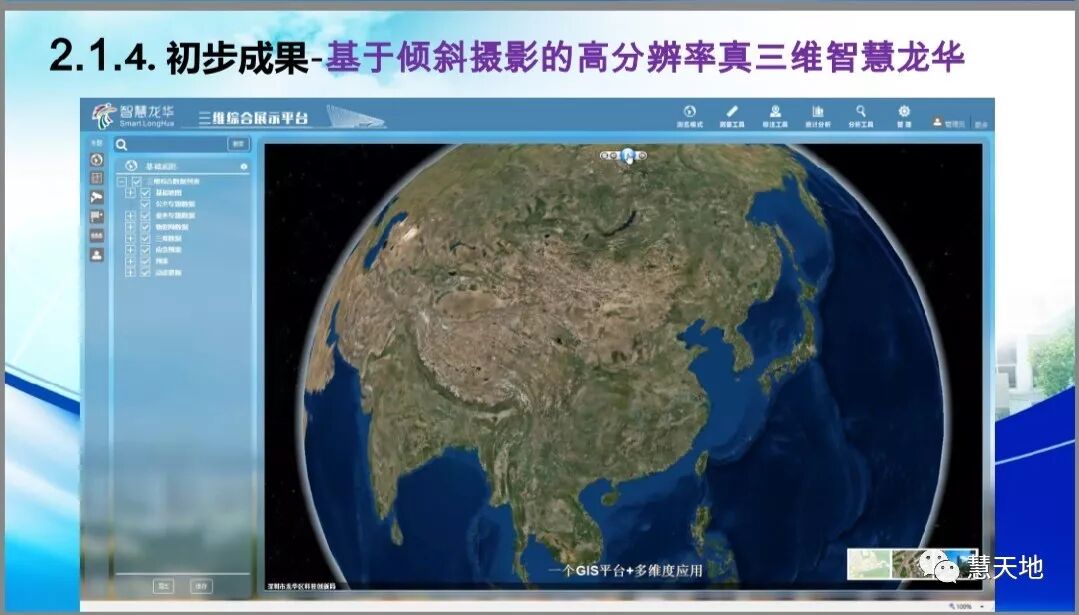The height and width of the screenshot is (615, 1079).
Task: Select the surveillance camera icon in sidebar
Action: pos(97,197)
